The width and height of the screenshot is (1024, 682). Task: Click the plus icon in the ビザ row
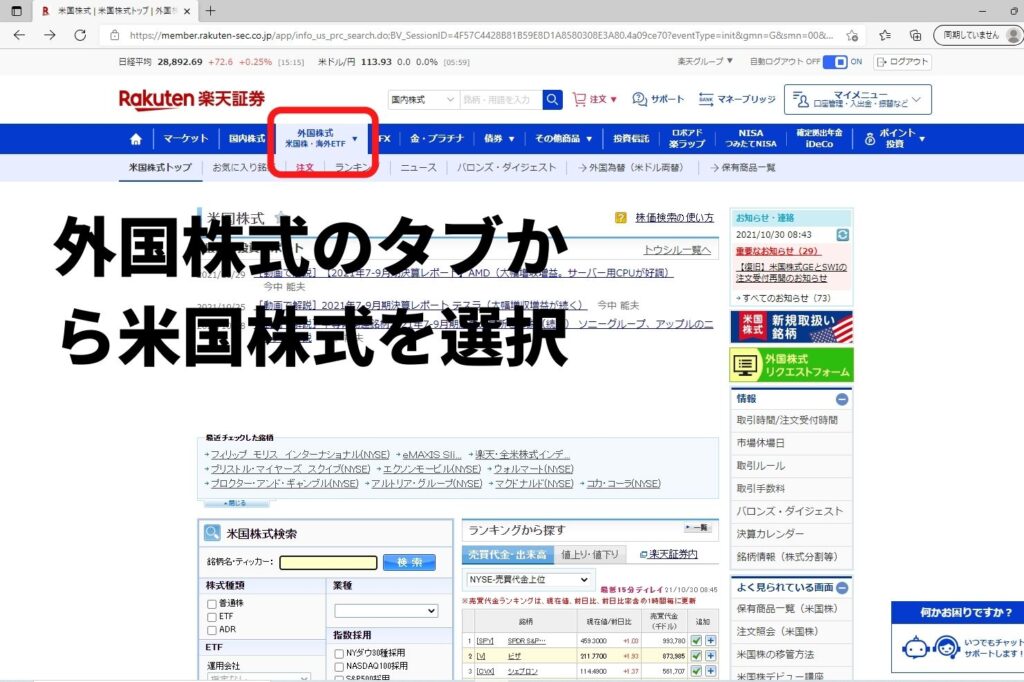pyautogui.click(x=710, y=656)
